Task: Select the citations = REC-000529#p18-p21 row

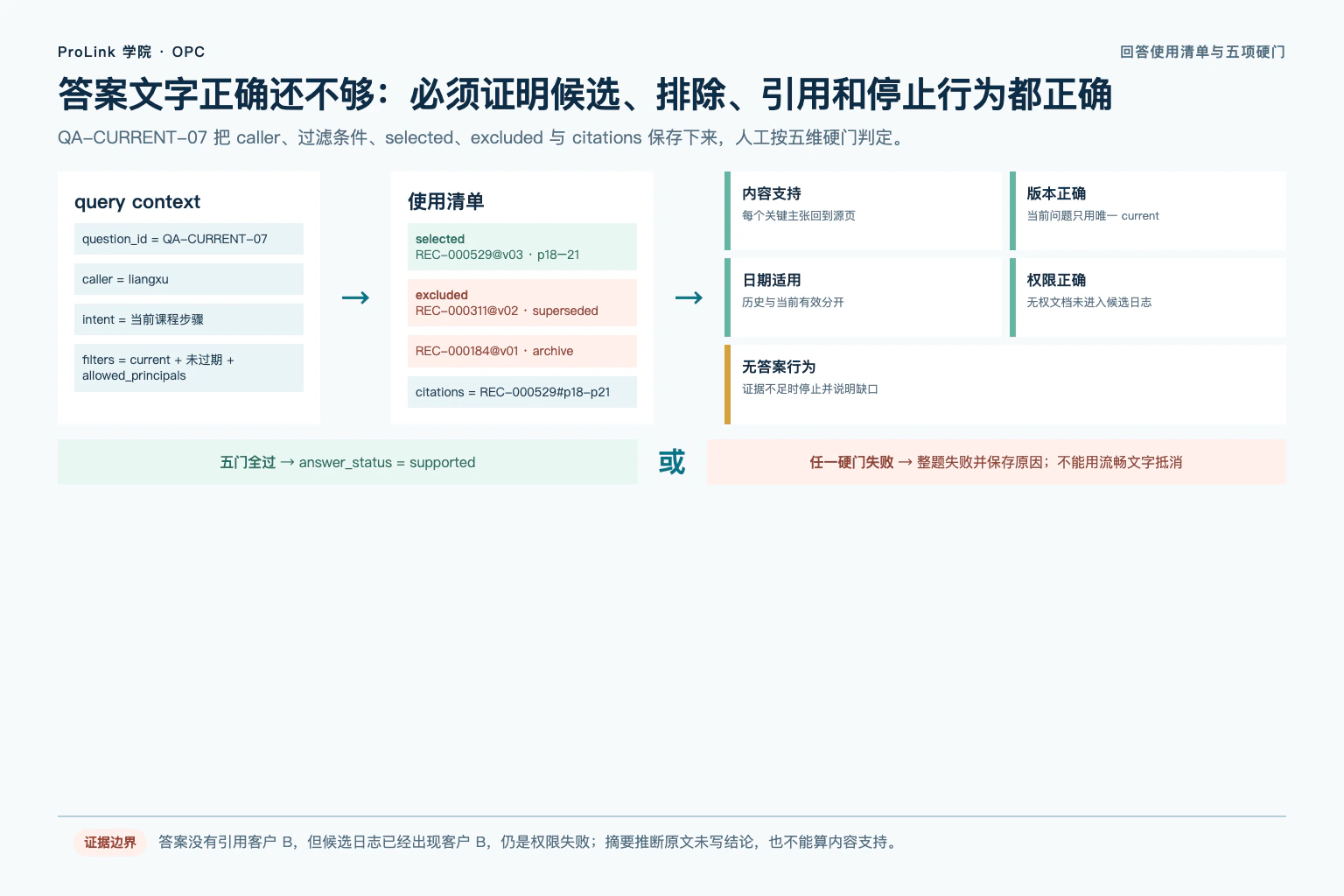Action: point(522,392)
